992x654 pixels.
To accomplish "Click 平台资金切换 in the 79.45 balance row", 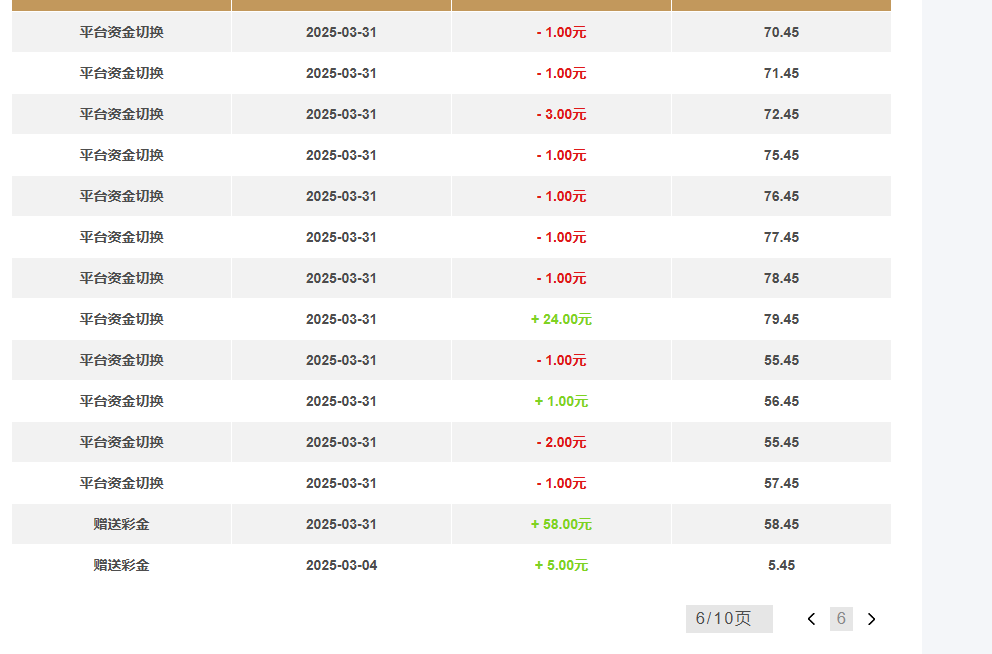I will (x=121, y=319).
